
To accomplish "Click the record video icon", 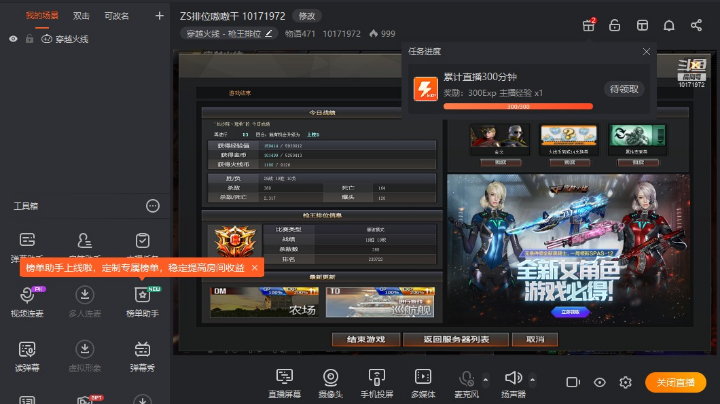I will point(573,382).
